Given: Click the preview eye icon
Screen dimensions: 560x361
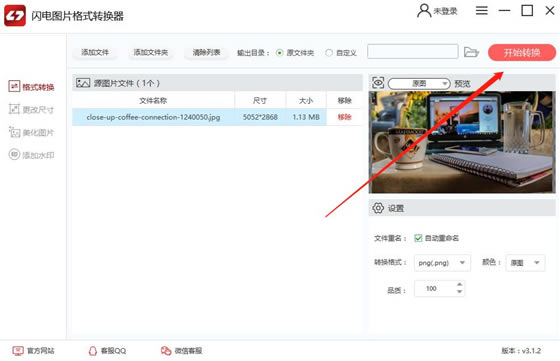Looking at the screenshot, I should pyautogui.click(x=378, y=83).
